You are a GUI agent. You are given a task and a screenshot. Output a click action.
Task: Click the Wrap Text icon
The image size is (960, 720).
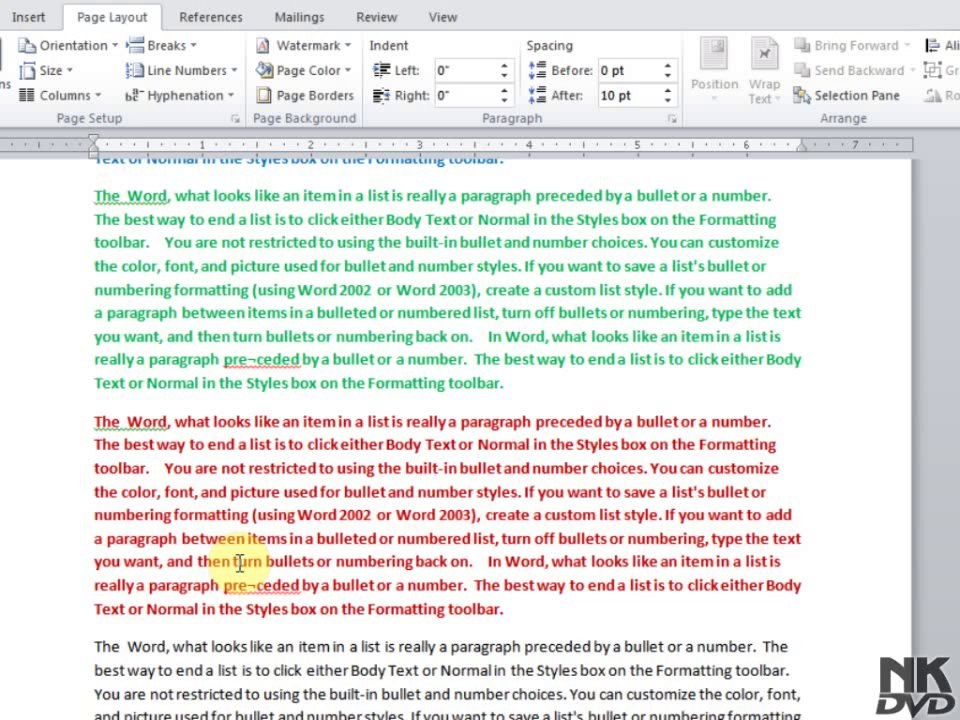click(764, 55)
